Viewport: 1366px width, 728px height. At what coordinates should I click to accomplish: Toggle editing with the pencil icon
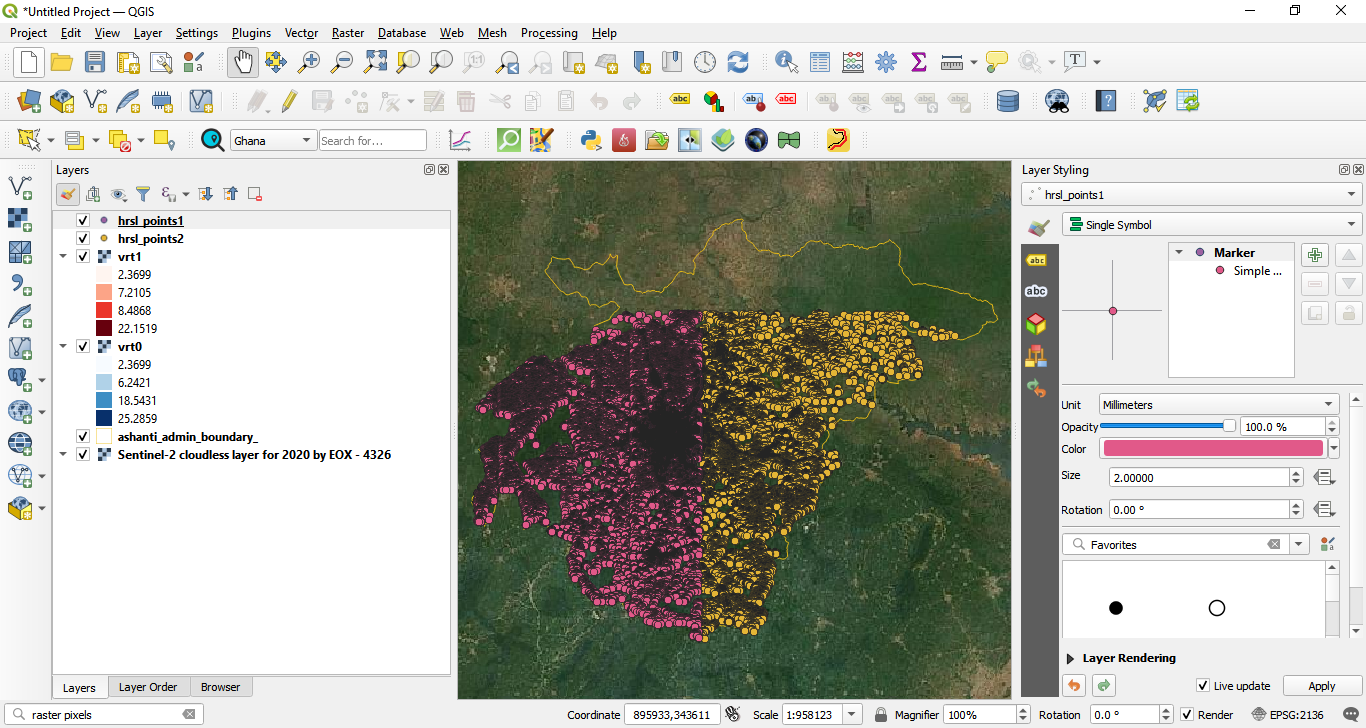click(289, 101)
